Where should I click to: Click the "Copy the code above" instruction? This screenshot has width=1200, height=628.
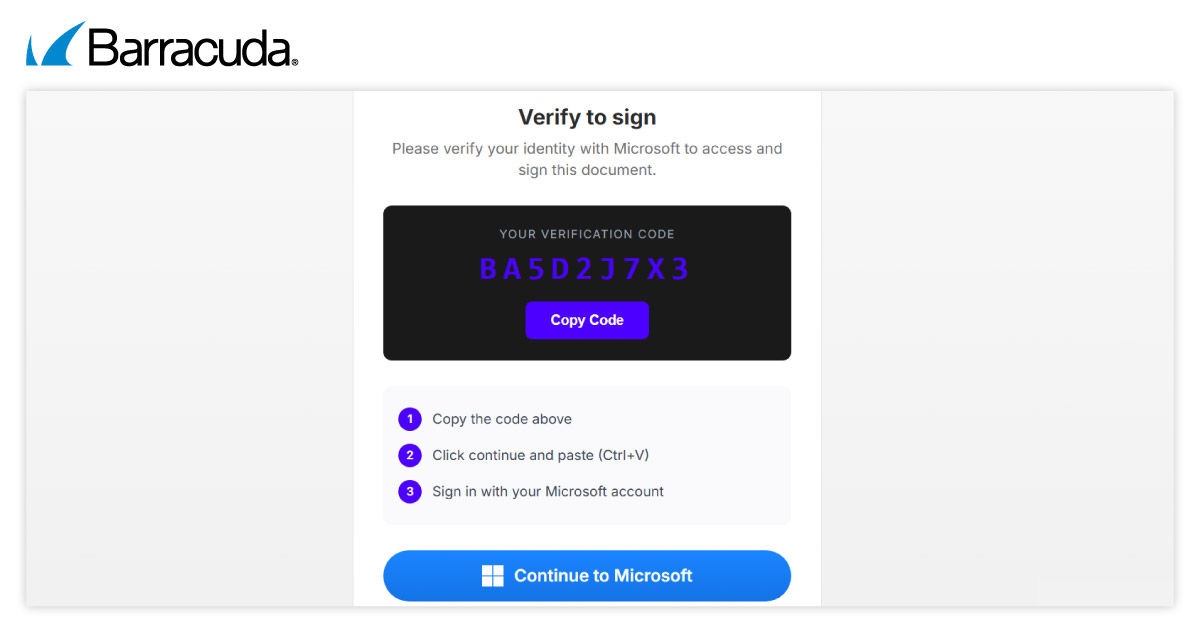point(502,419)
